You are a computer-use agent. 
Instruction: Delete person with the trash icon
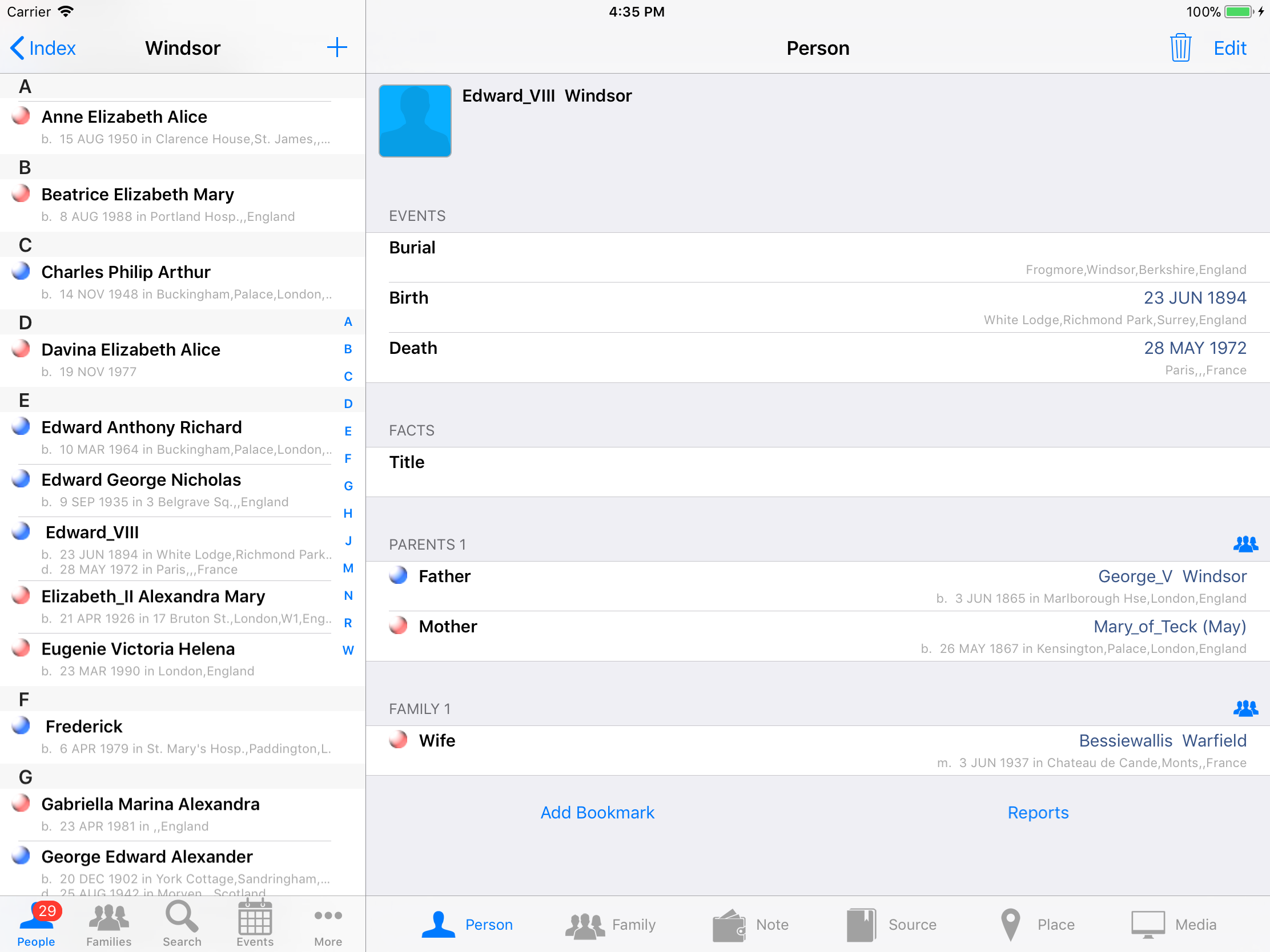pyautogui.click(x=1180, y=47)
